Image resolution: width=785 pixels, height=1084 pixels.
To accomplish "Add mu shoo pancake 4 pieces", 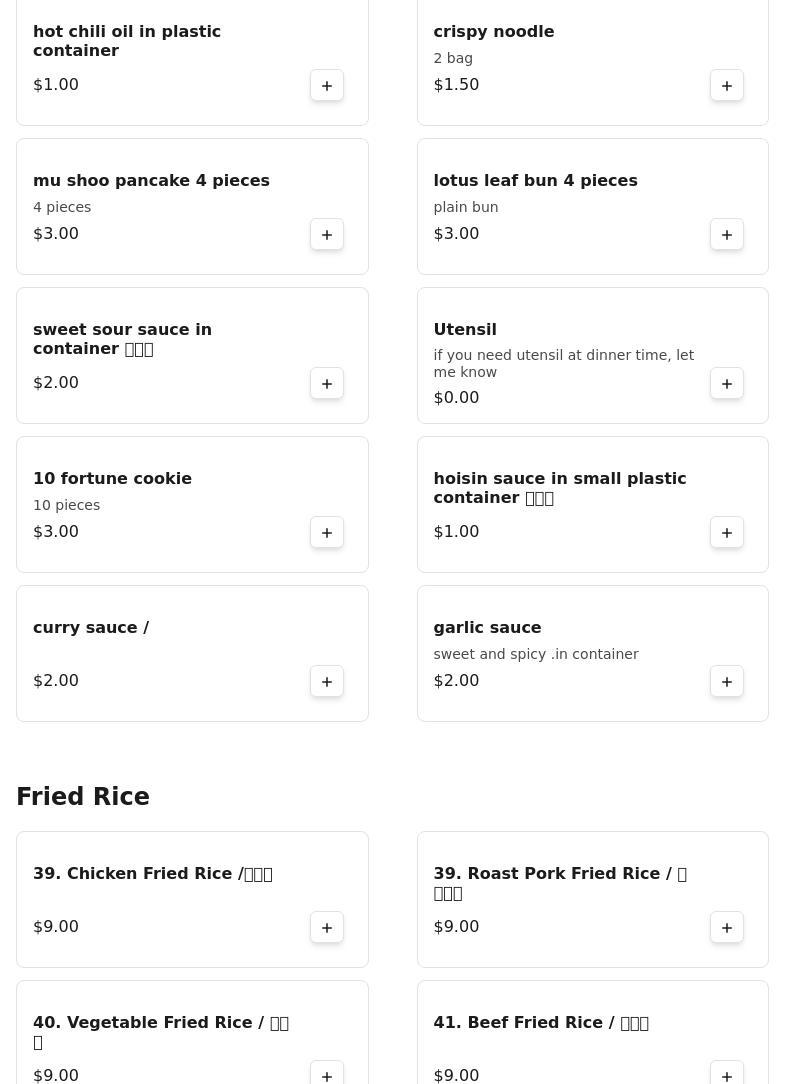I will (x=327, y=235).
